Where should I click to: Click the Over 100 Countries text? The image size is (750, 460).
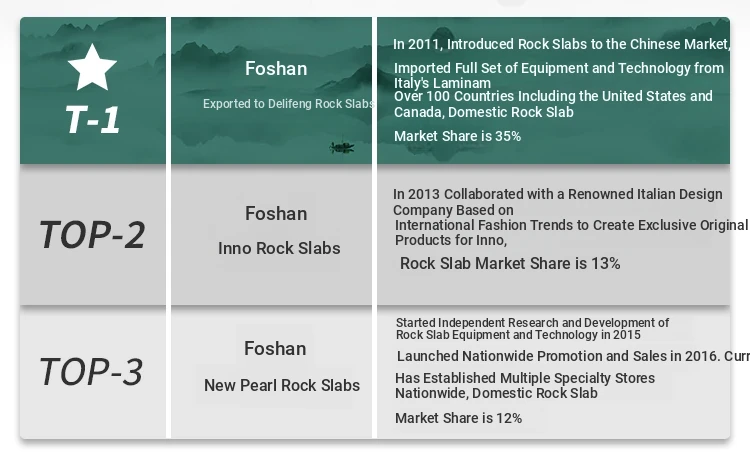coord(553,104)
